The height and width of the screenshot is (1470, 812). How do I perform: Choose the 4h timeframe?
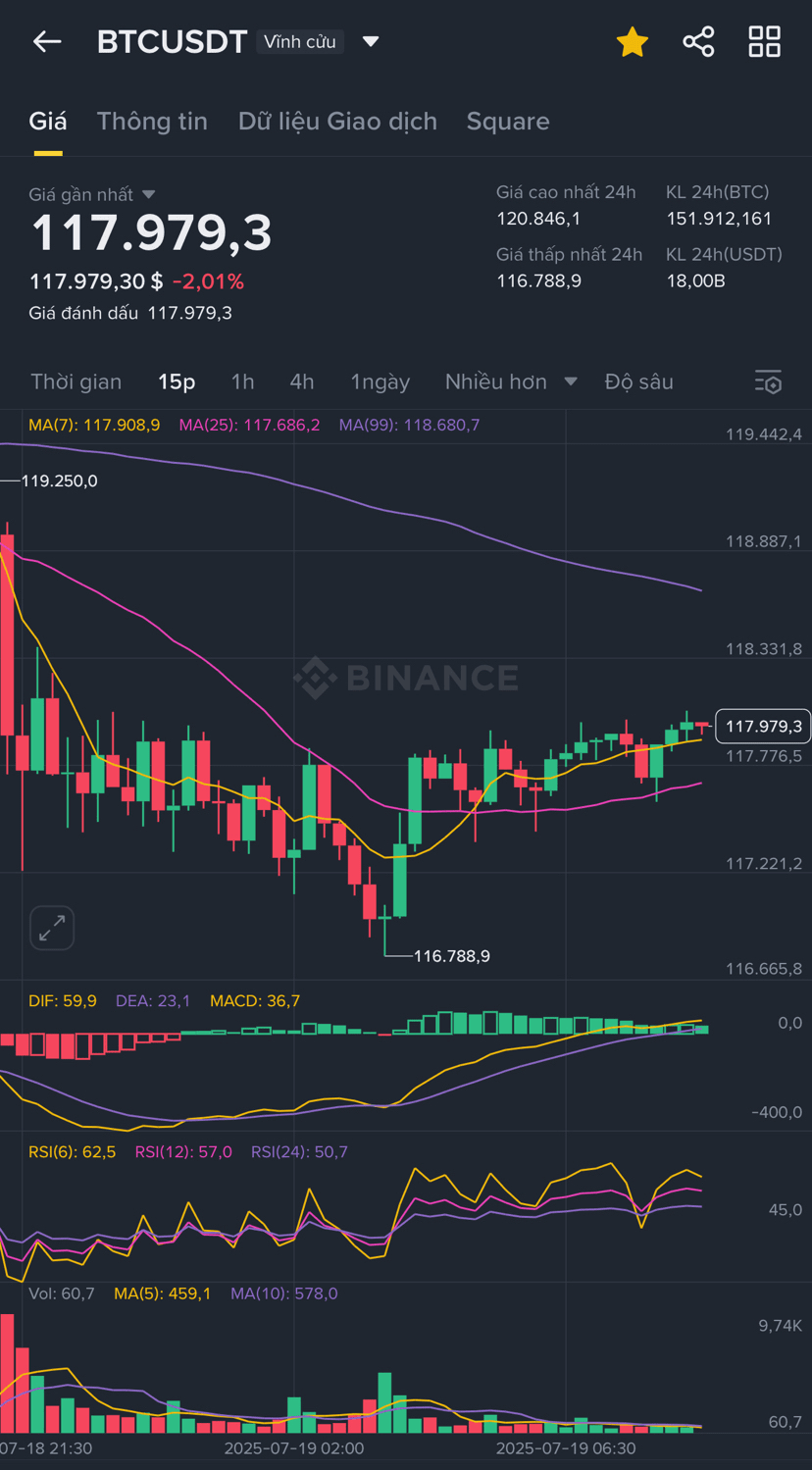point(302,381)
